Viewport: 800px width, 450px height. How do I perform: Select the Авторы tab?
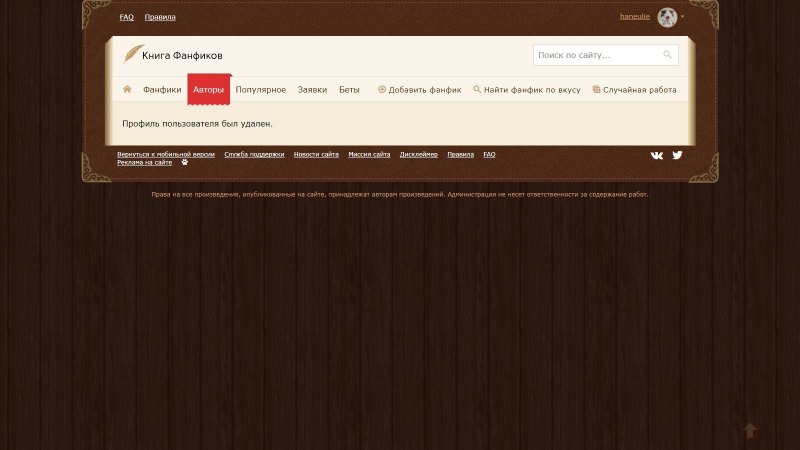click(x=209, y=90)
